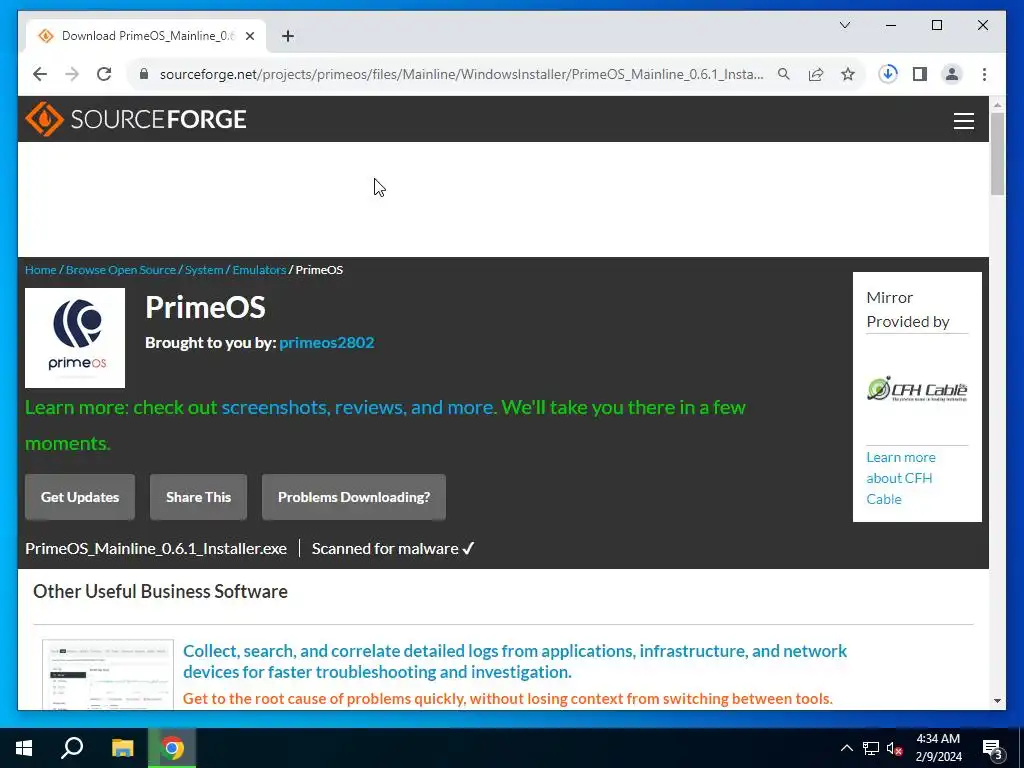Open File Explorer from taskbar

122,748
